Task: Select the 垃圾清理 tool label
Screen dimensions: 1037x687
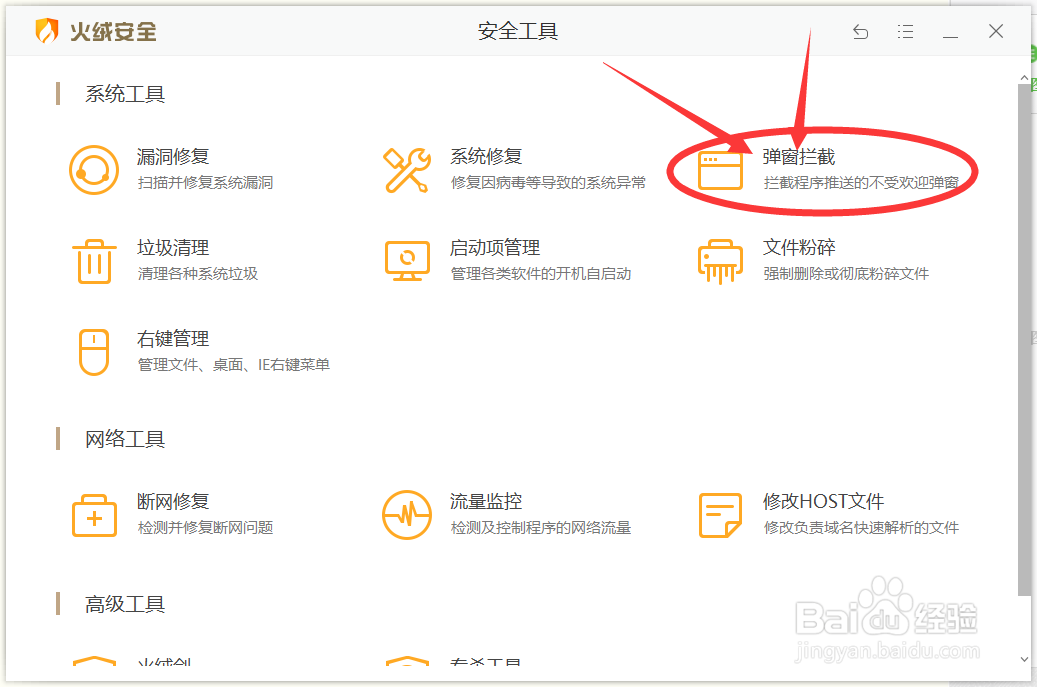Action: [x=173, y=248]
